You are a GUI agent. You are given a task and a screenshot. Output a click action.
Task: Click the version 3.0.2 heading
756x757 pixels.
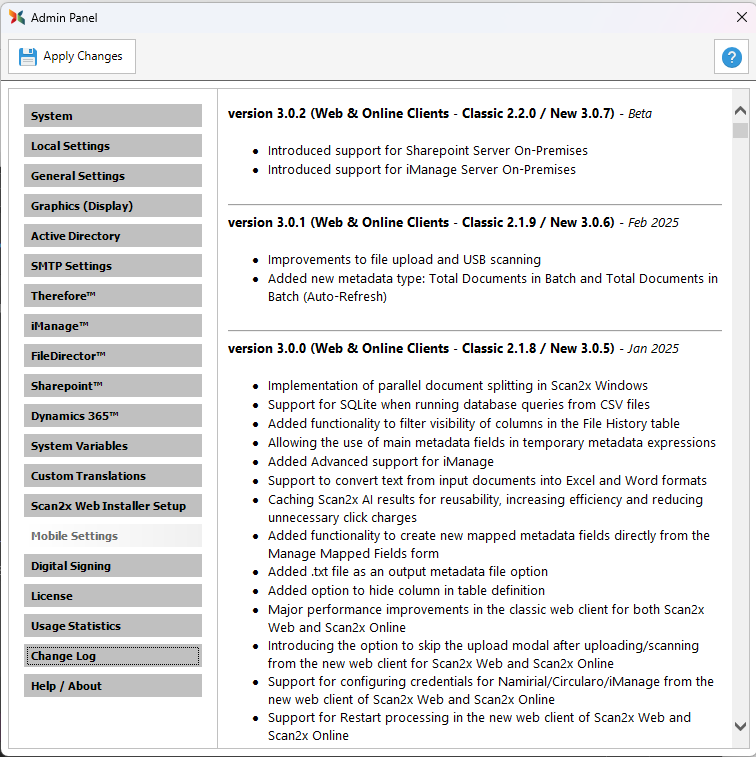tap(440, 113)
